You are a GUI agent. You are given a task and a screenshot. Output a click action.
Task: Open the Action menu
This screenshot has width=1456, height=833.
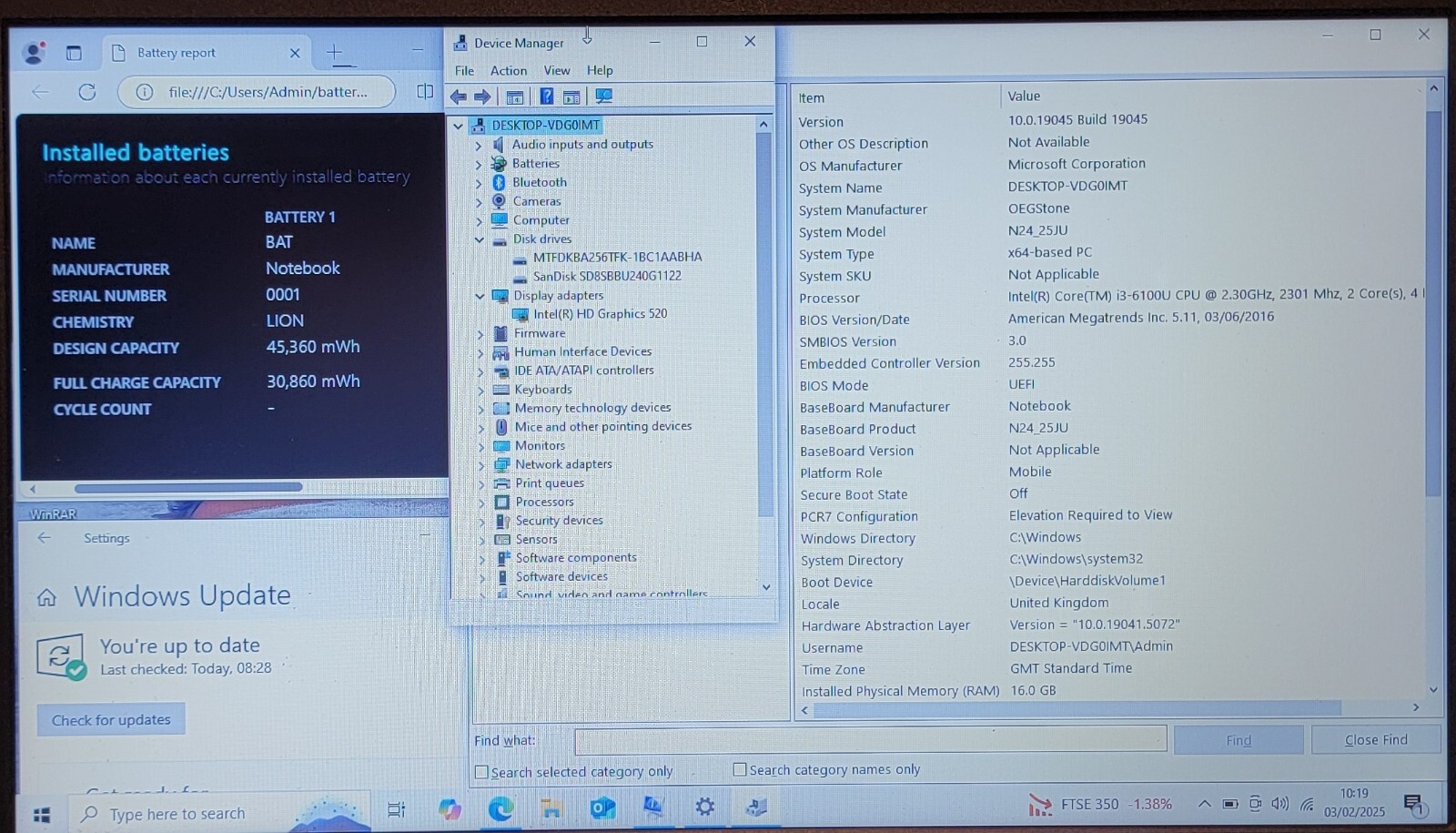pyautogui.click(x=509, y=70)
